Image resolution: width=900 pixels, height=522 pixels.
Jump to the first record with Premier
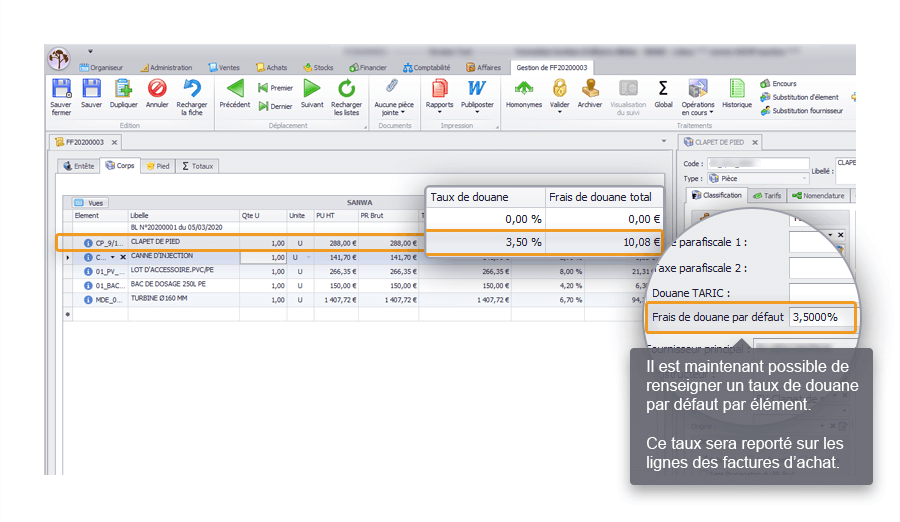(276, 88)
